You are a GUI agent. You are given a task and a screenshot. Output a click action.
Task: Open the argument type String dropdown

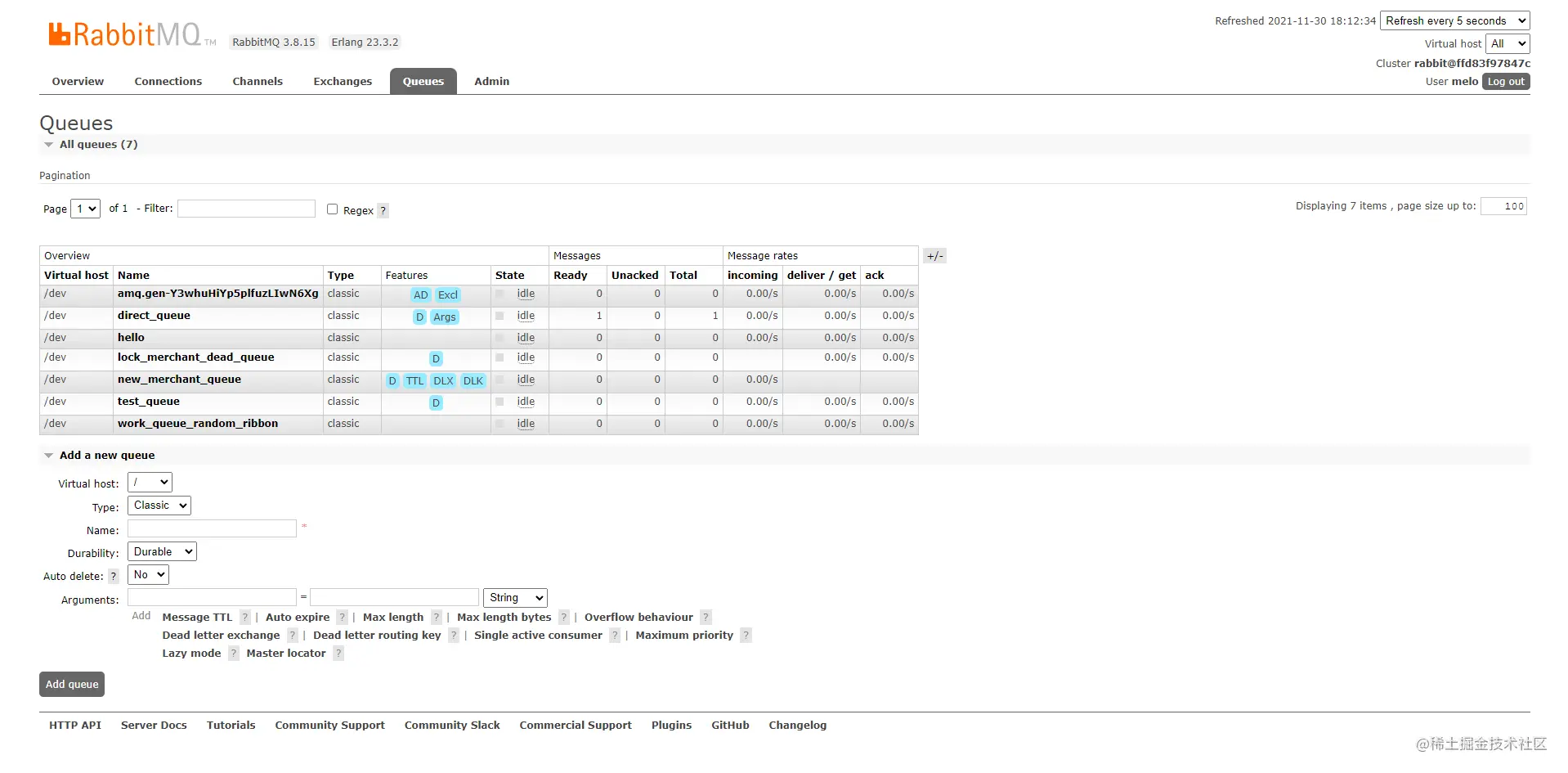coord(515,598)
